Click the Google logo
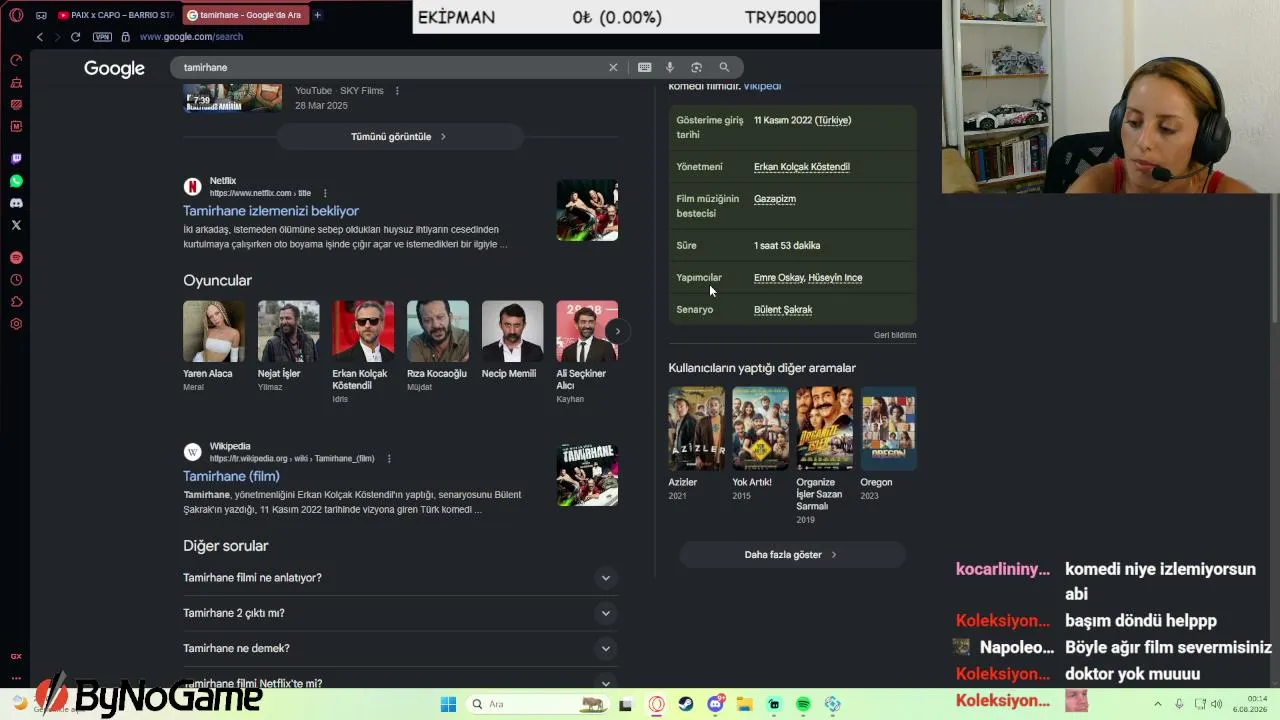The height and width of the screenshot is (720, 1280). pyautogui.click(x=114, y=68)
